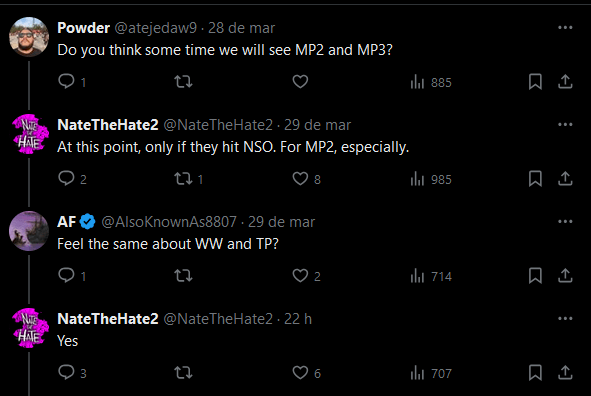Open AF's ship avatar thumbnail

coord(29,231)
